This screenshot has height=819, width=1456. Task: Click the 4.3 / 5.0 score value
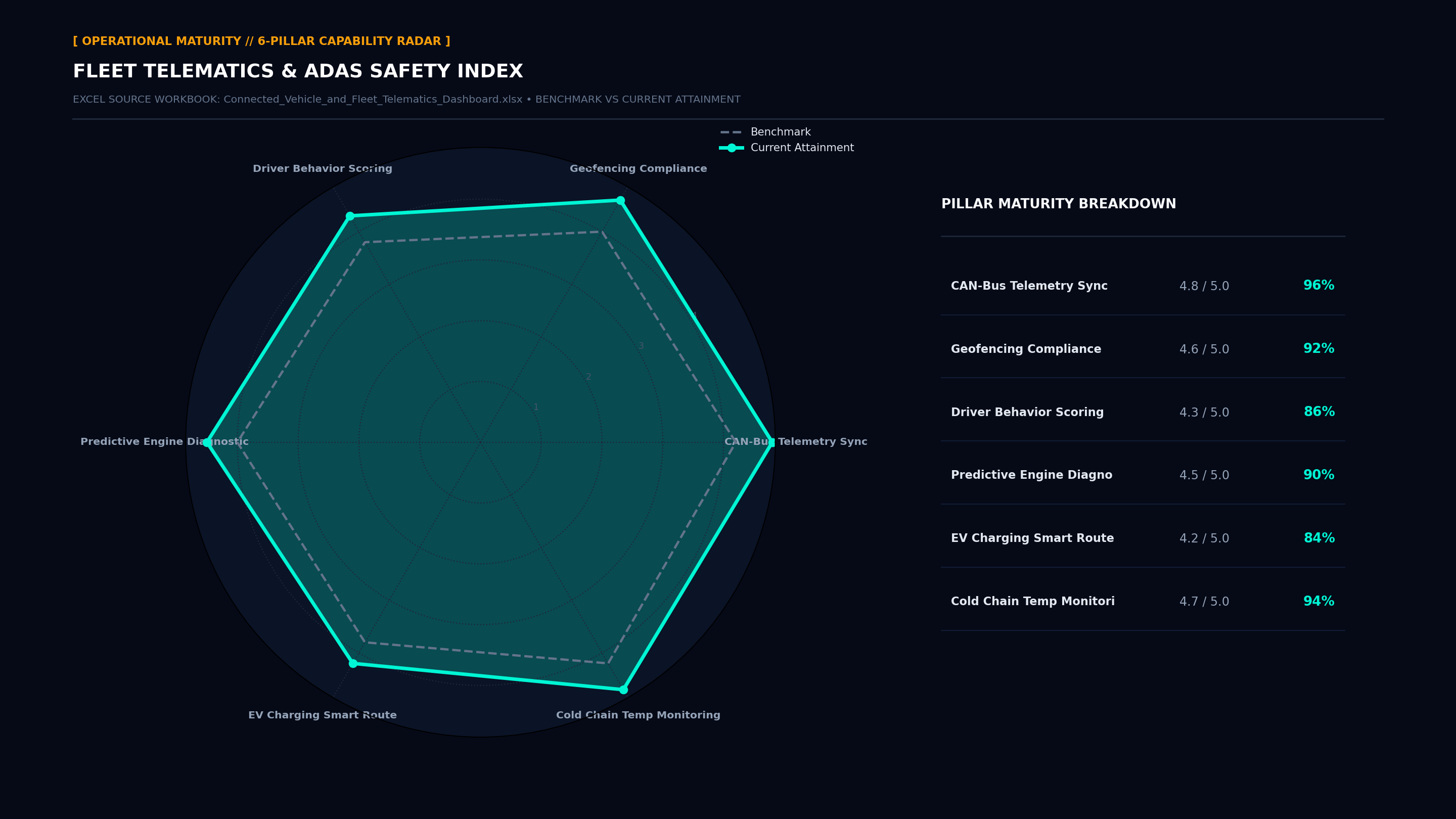point(1204,413)
